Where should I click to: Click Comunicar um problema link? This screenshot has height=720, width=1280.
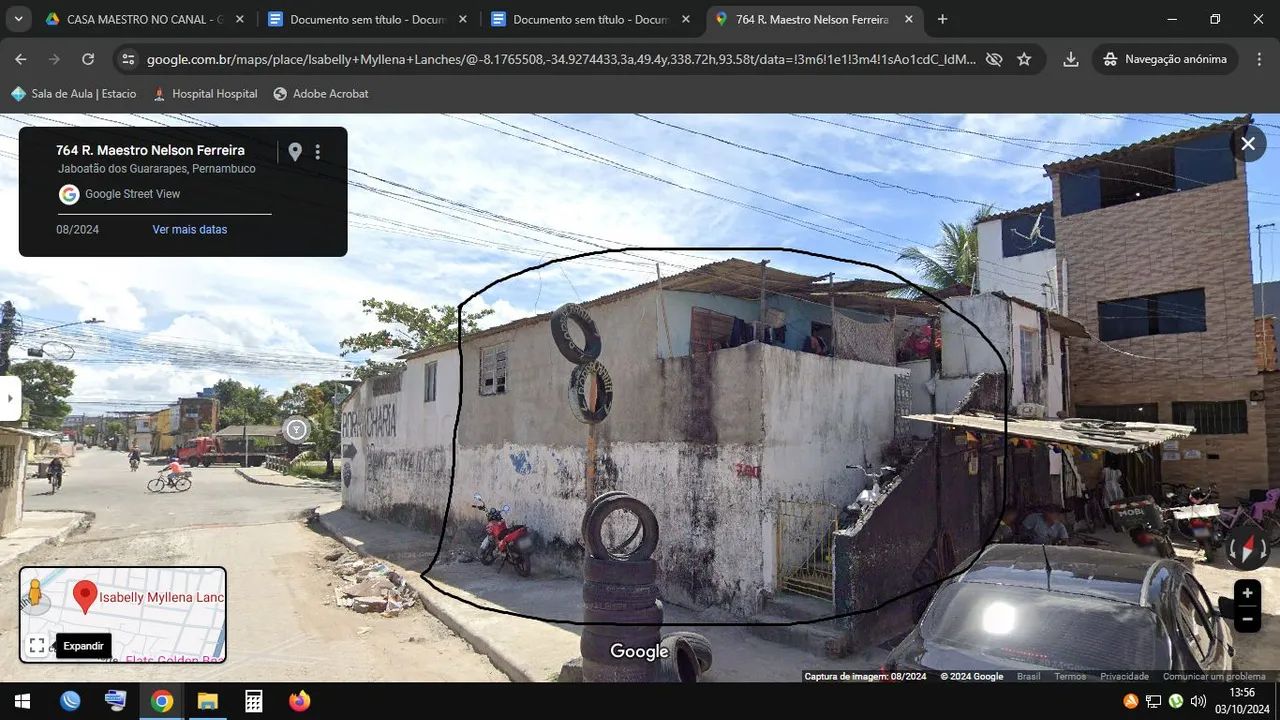click(x=1214, y=677)
